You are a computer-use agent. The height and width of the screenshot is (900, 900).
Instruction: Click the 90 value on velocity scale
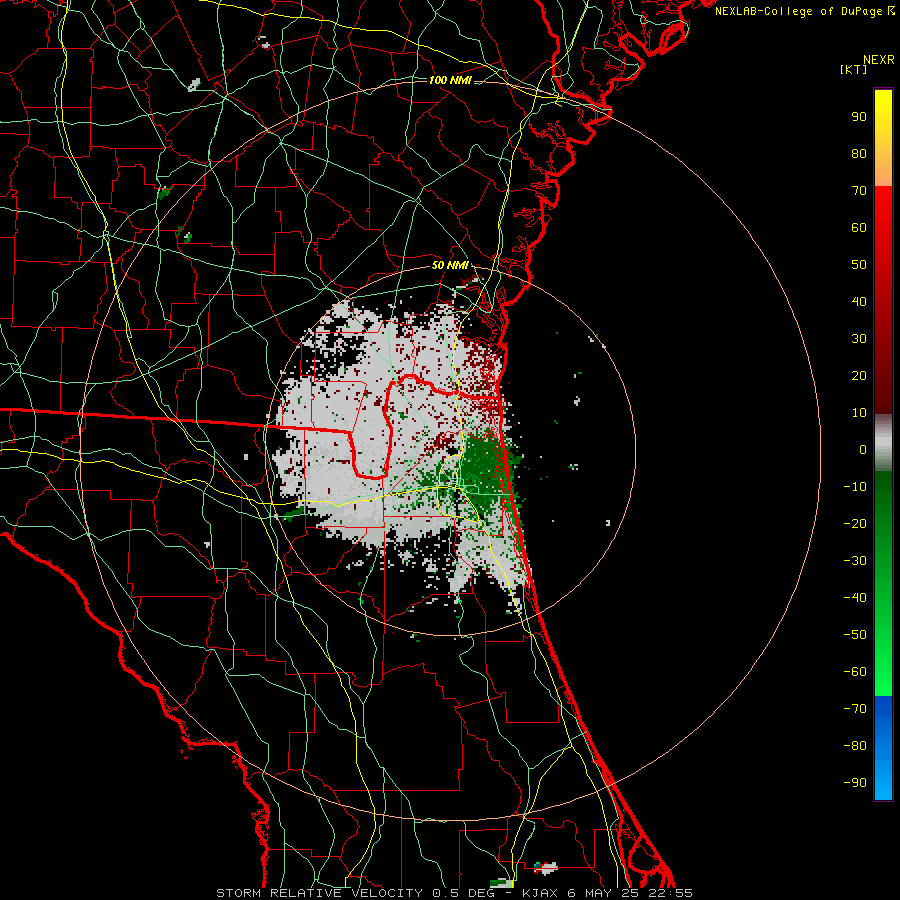pyautogui.click(x=859, y=117)
